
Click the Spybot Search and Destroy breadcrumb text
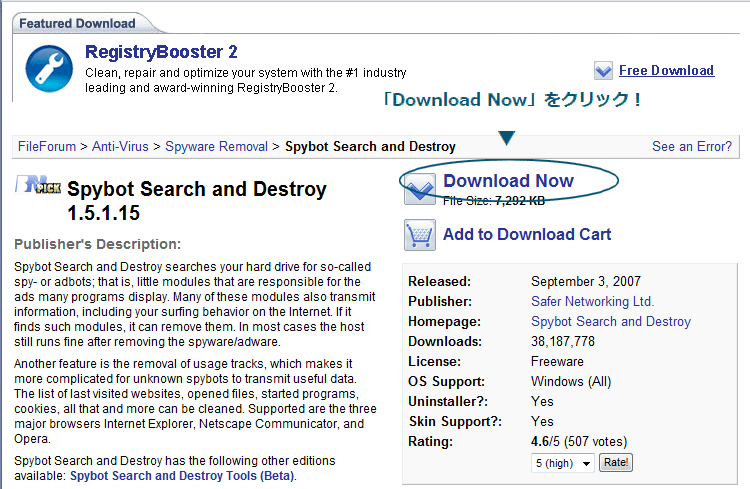click(370, 146)
